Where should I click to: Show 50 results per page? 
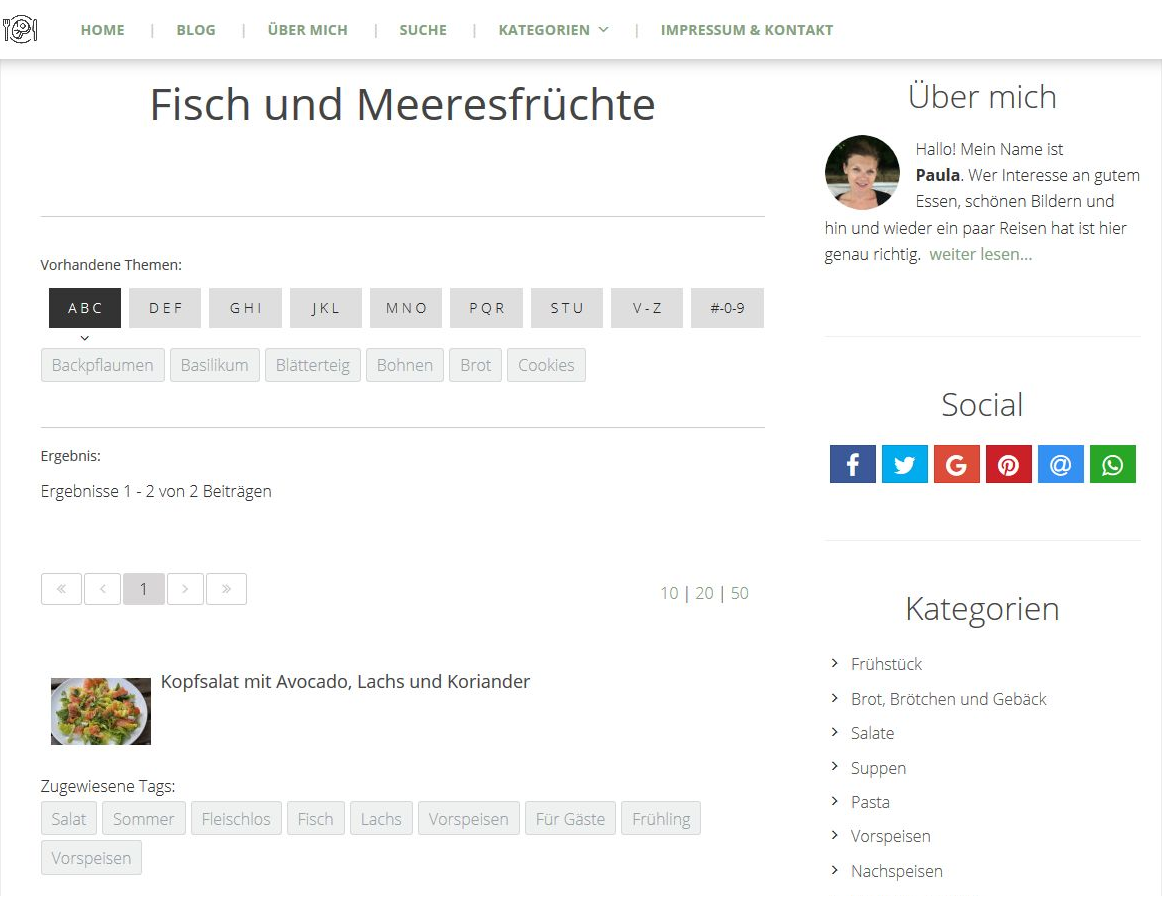[x=740, y=593]
